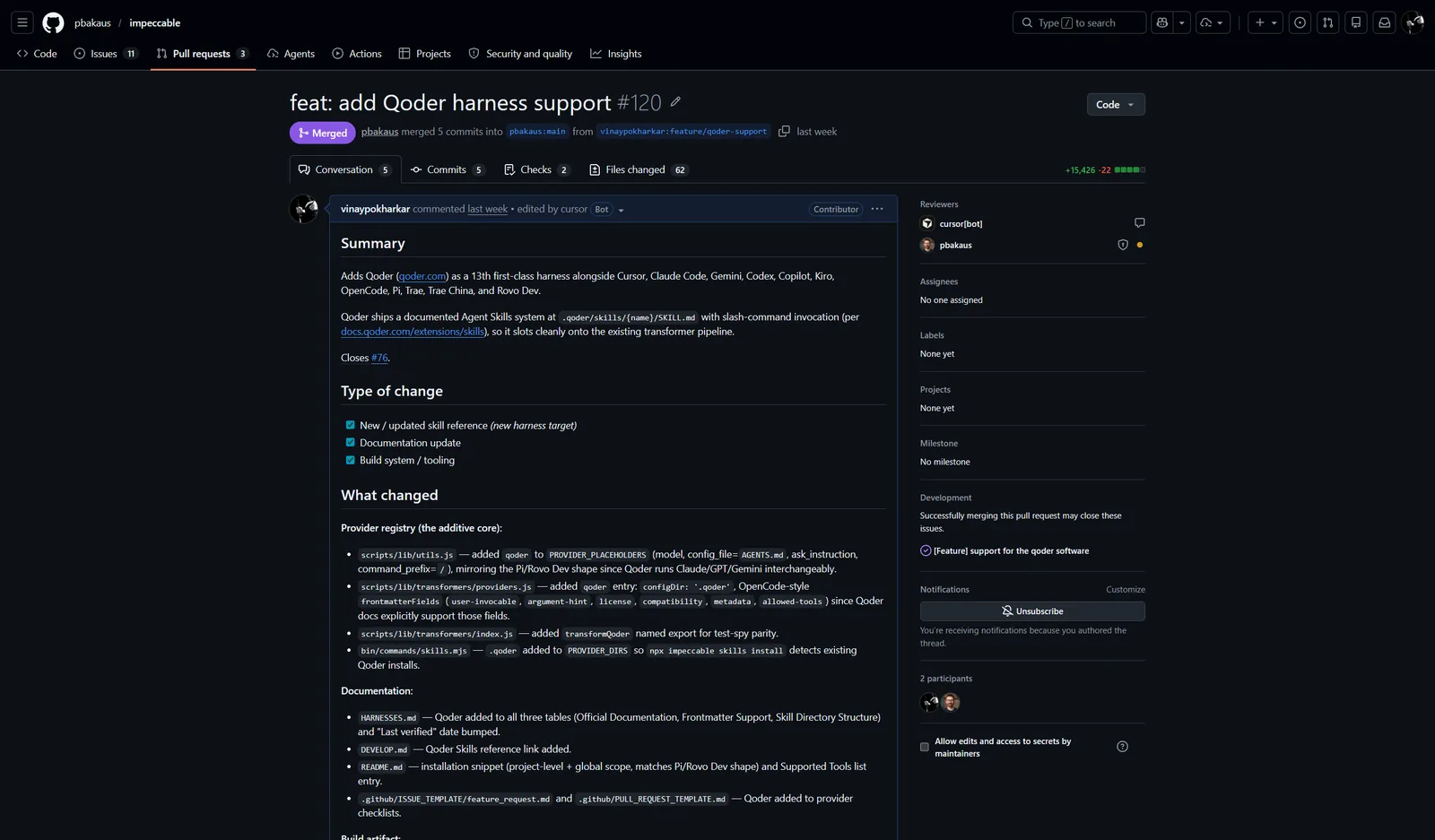1435x840 pixels.
Task: Click pbakaus reviewer avatar
Action: pos(927,245)
